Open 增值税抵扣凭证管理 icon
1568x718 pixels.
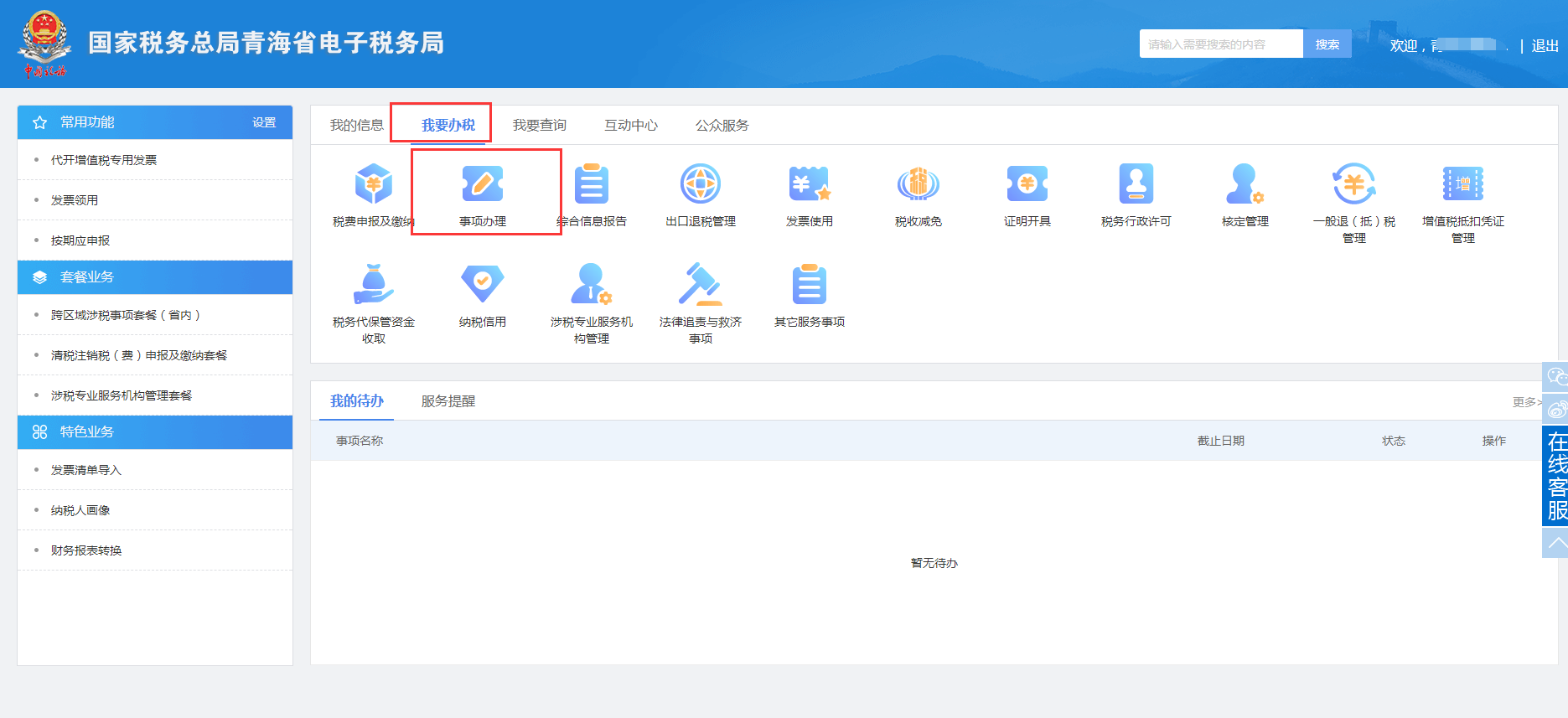click(x=1463, y=184)
